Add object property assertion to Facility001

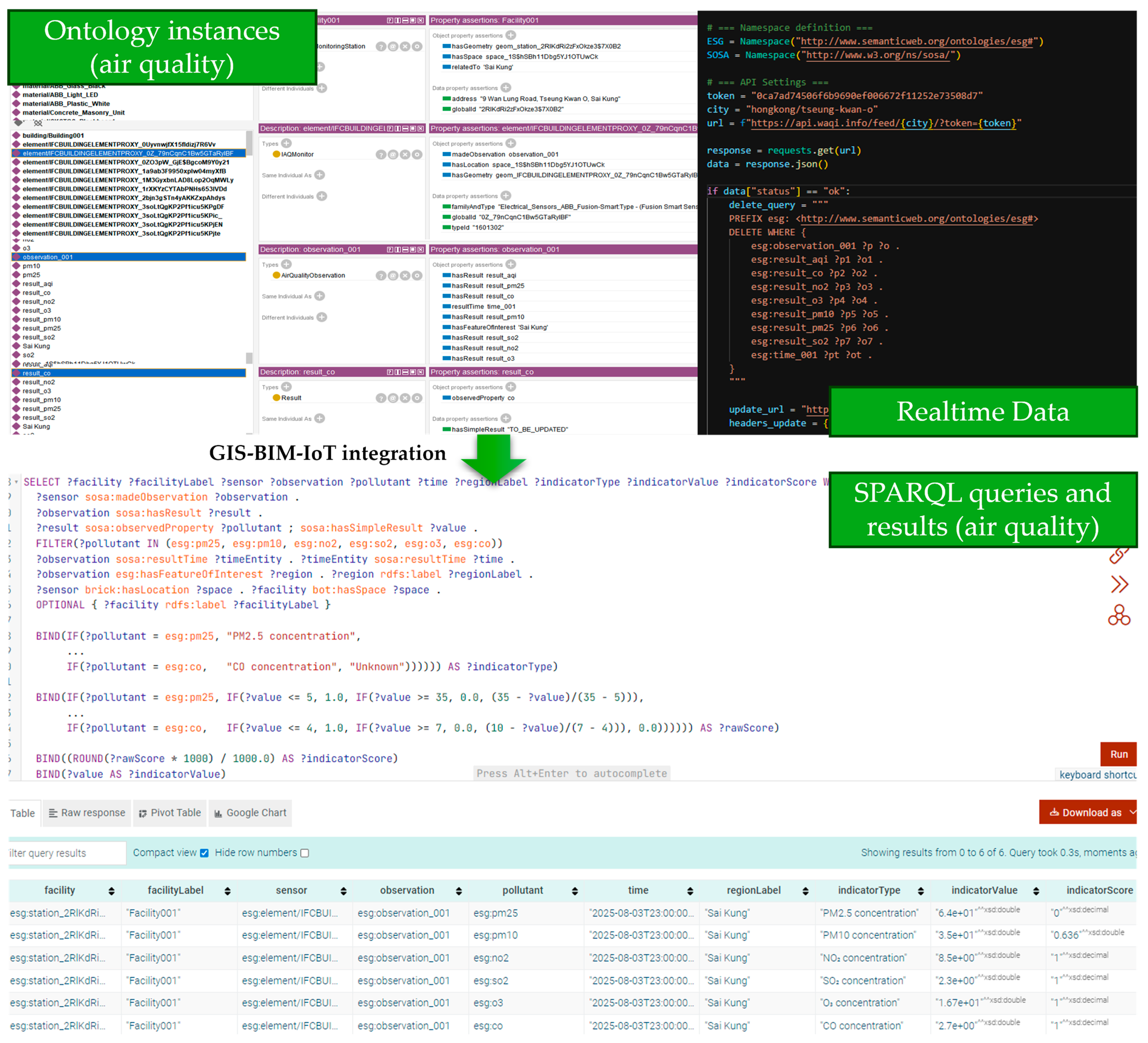click(511, 35)
